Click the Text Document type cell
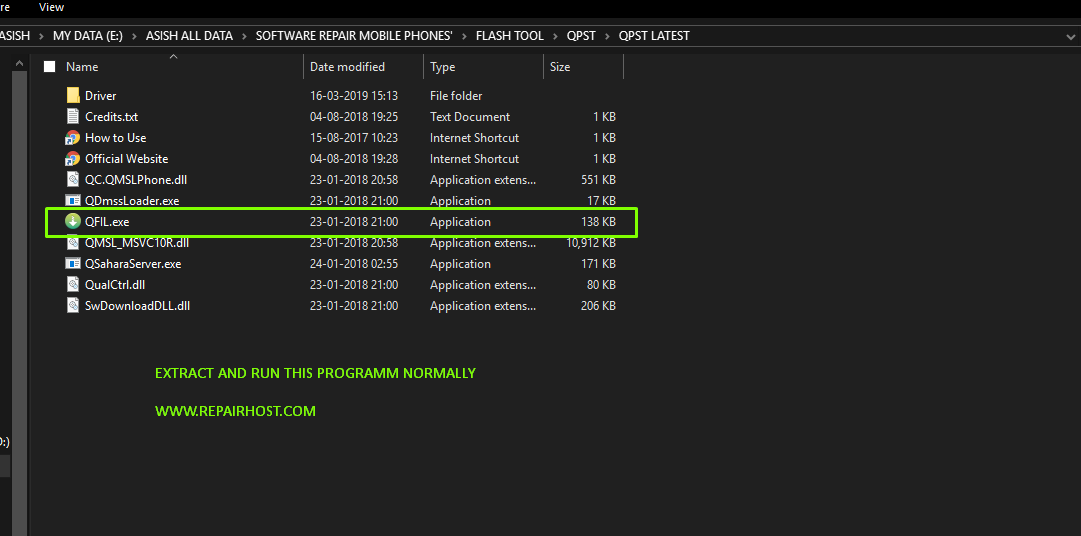The width and height of the screenshot is (1081, 536). (x=470, y=117)
